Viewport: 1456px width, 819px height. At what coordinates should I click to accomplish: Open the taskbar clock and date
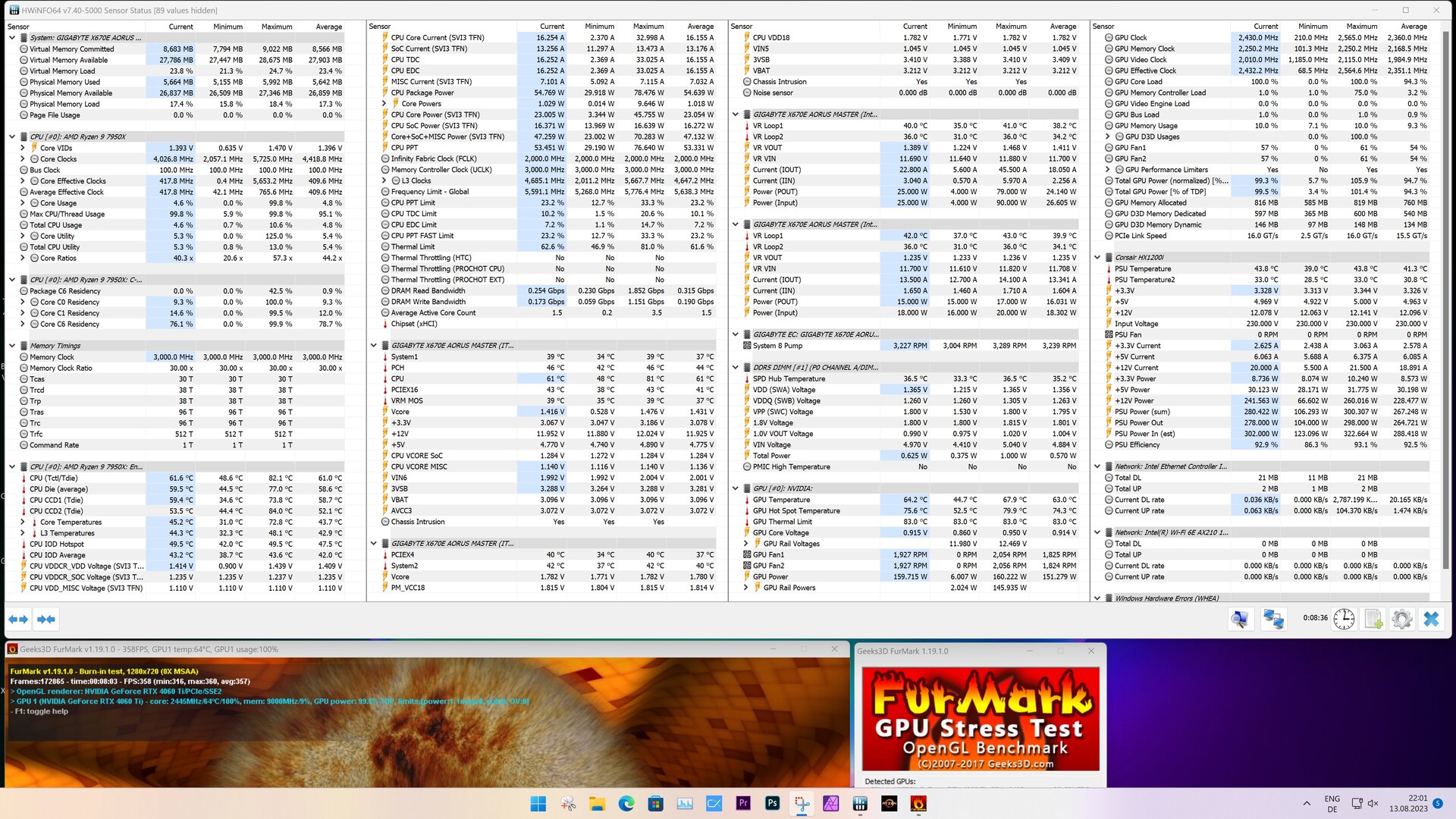click(x=1408, y=804)
